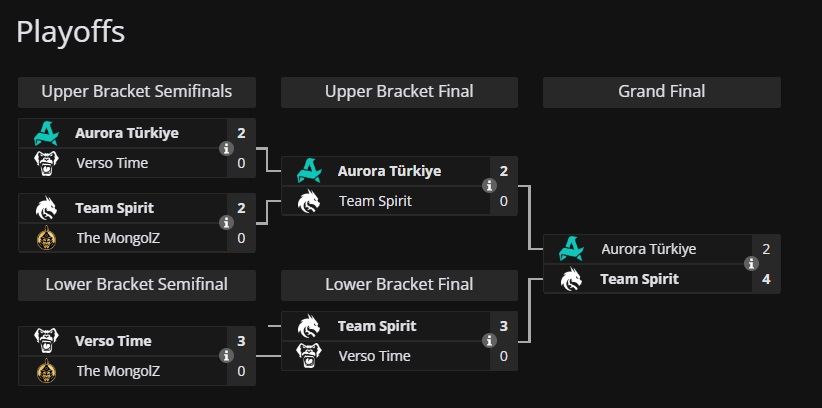The width and height of the screenshot is (822, 408).
Task: Click Verso Time logo in Upper Bracket Semifinals
Action: coord(46,162)
